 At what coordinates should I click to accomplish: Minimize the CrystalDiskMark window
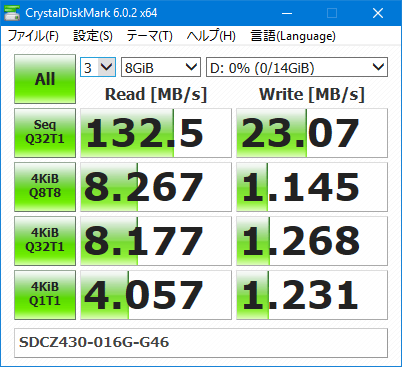click(287, 13)
